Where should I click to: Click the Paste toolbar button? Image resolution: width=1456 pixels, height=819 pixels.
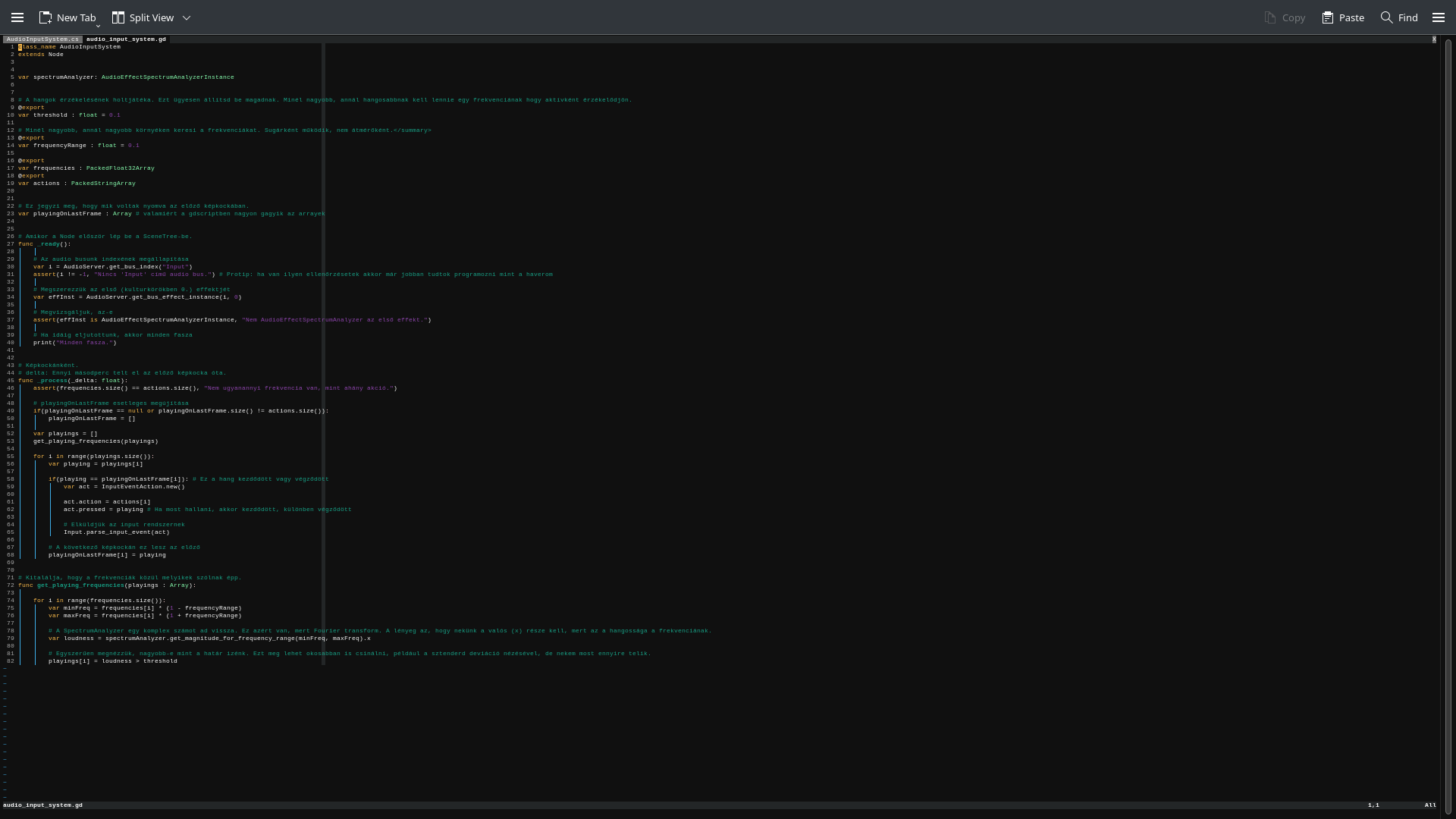[x=1342, y=17]
